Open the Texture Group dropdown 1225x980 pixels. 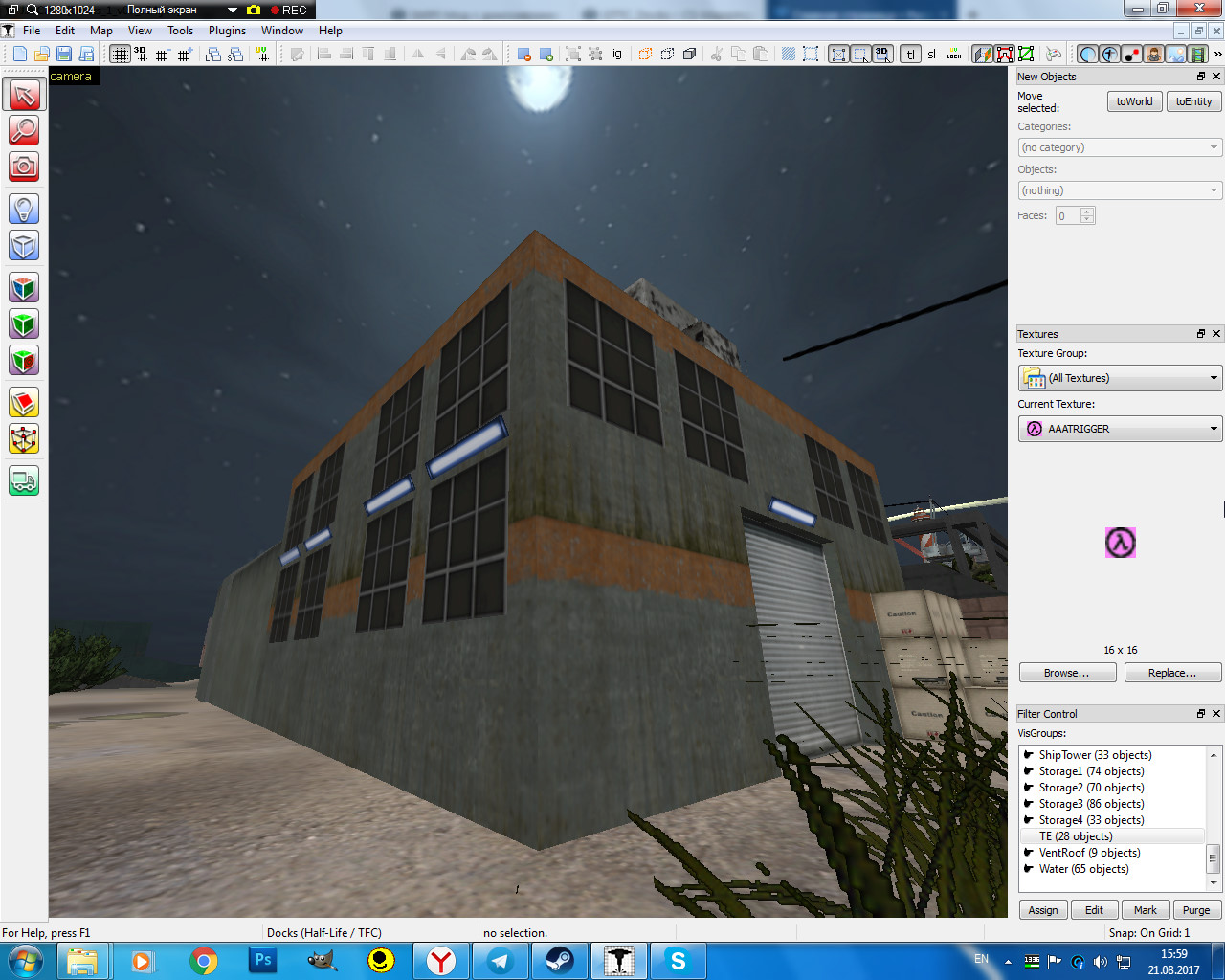pos(1120,378)
